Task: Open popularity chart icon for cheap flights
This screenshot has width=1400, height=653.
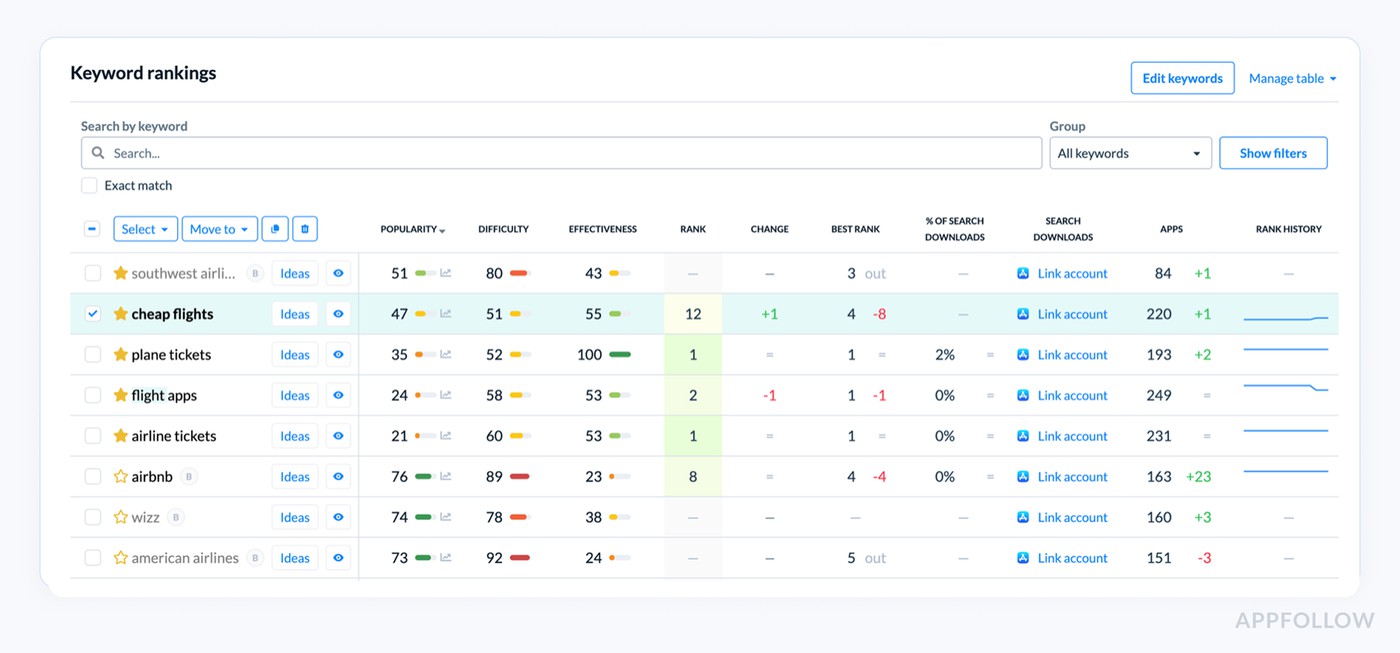Action: [446, 314]
